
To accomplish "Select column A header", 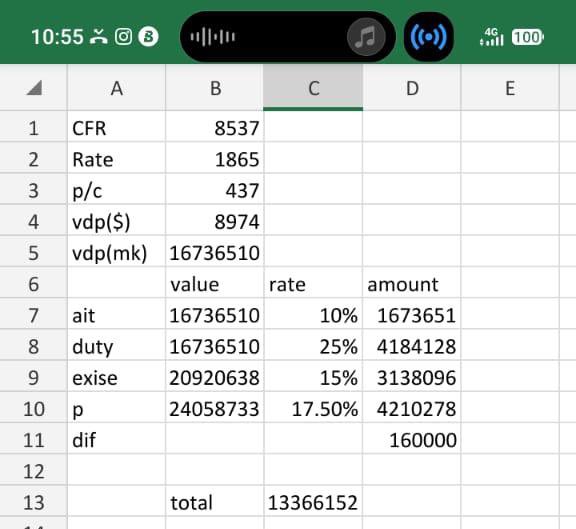I will click(x=116, y=88).
